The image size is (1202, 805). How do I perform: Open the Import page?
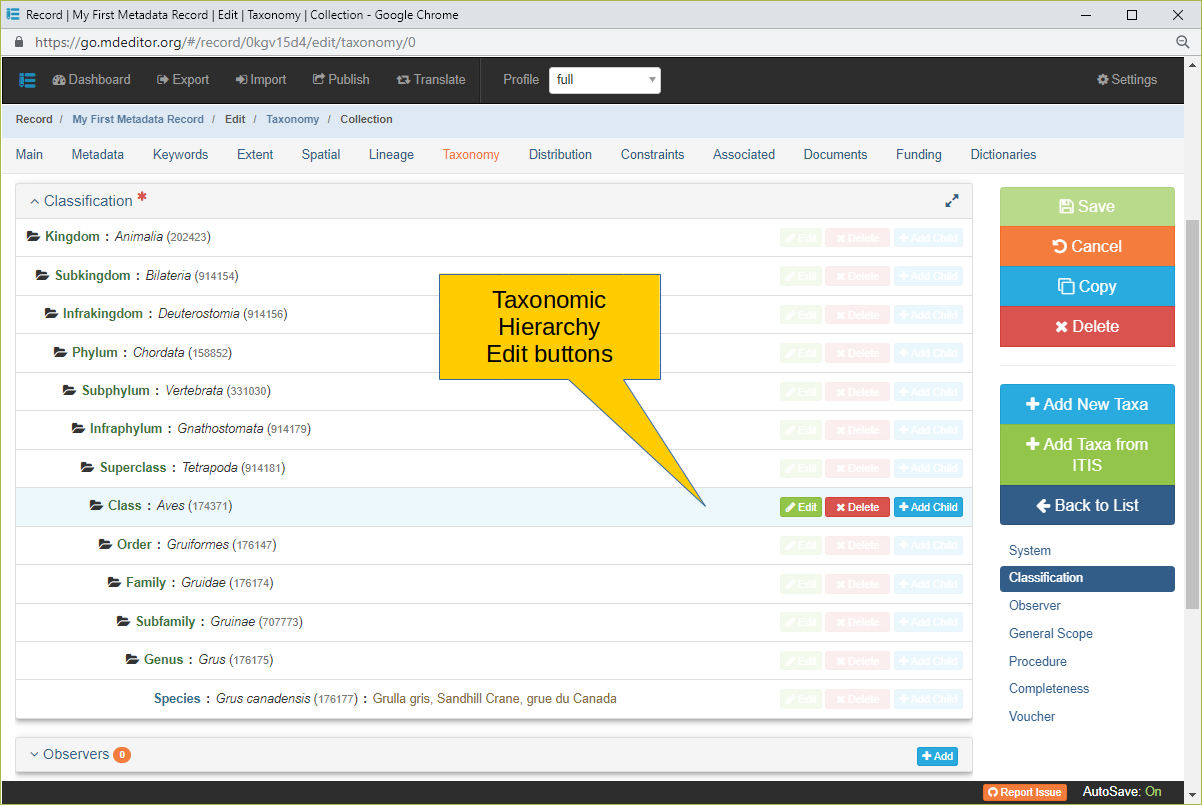click(x=261, y=80)
